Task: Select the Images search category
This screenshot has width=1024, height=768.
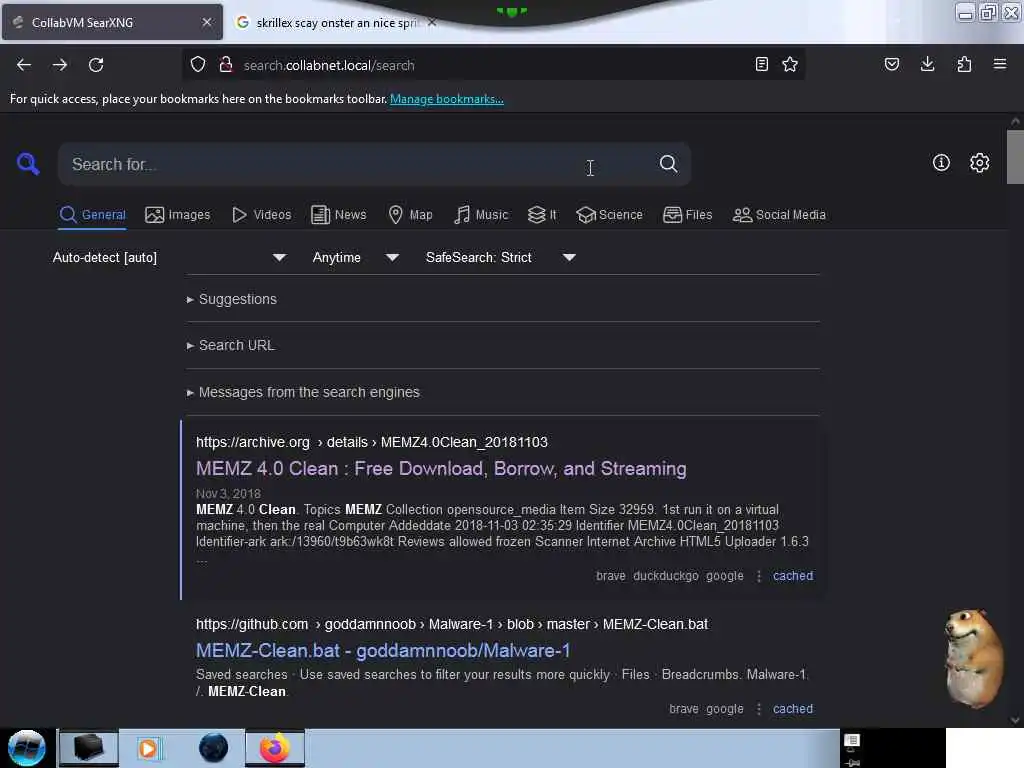Action: coord(178,215)
